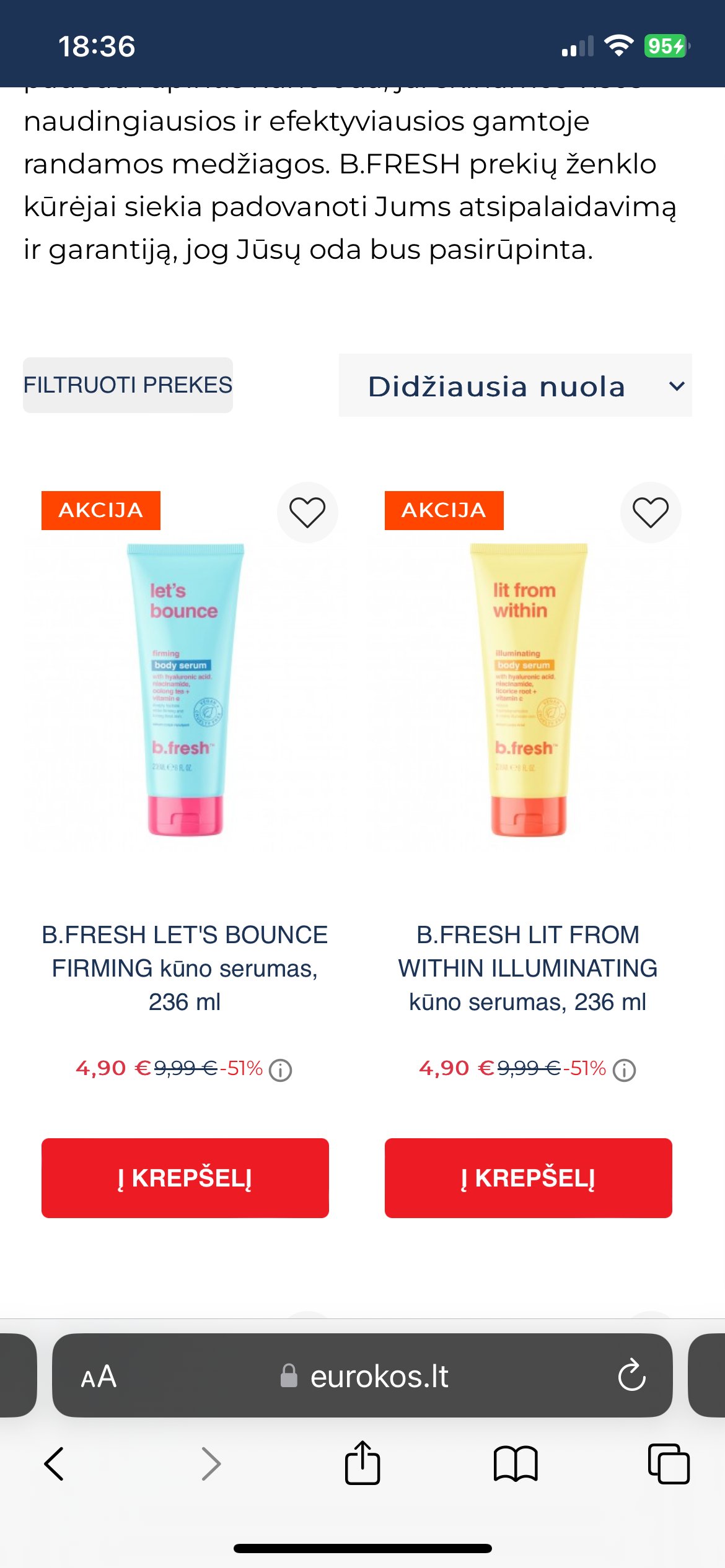
Task: Open Safari bookmarks
Action: pyautogui.click(x=516, y=1464)
